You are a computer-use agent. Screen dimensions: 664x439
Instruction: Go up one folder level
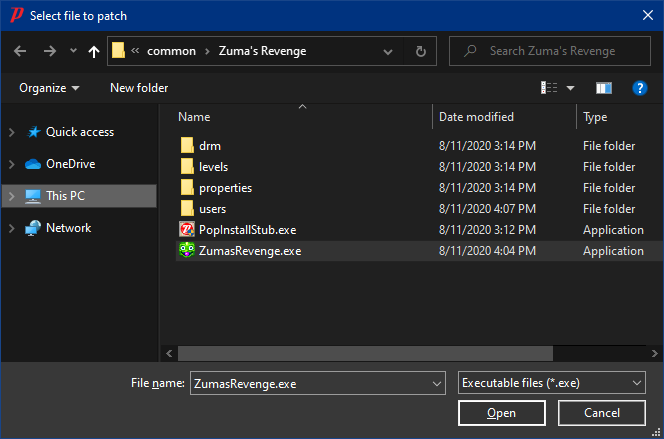tap(94, 51)
